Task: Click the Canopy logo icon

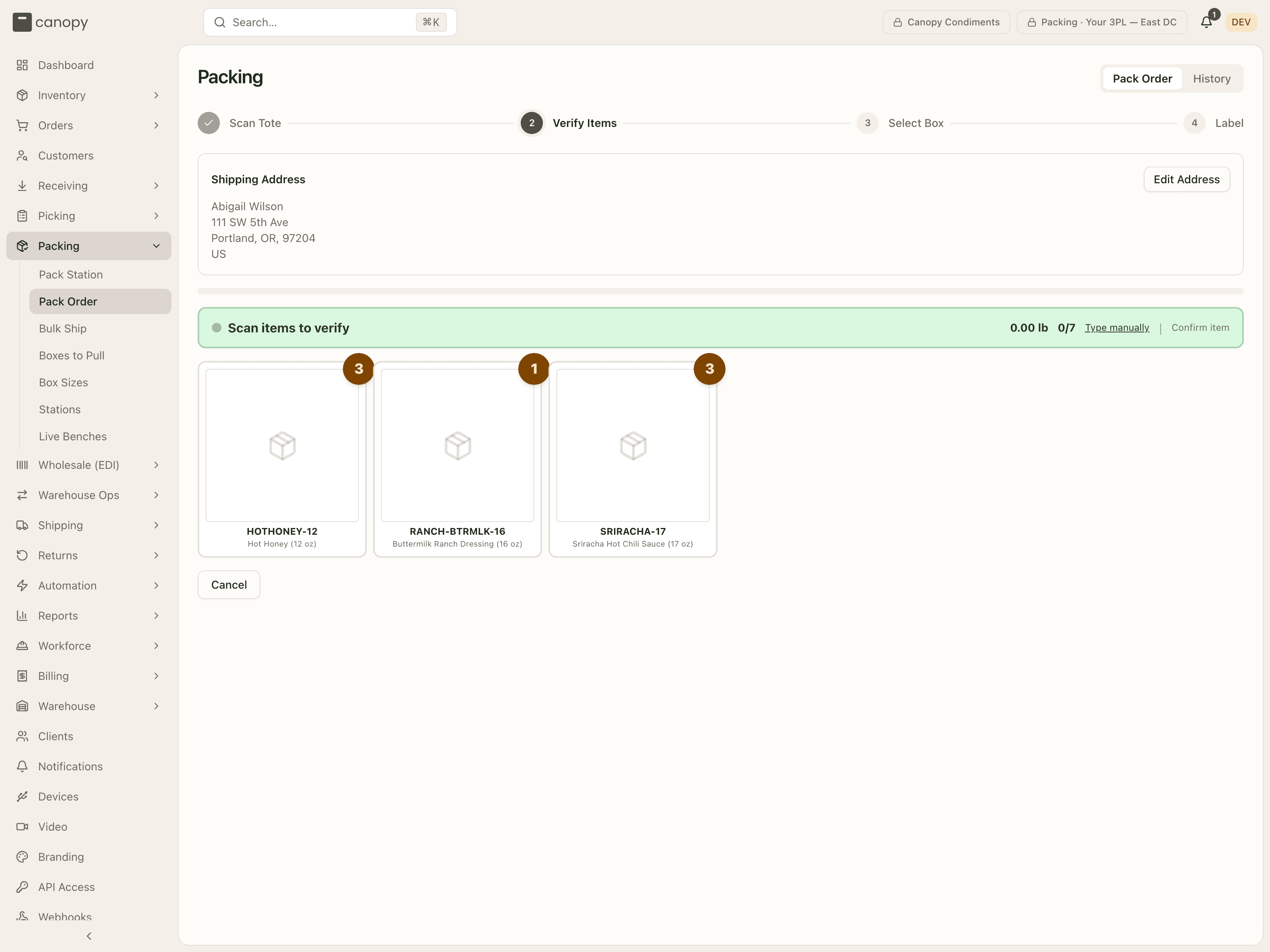Action: point(22,22)
